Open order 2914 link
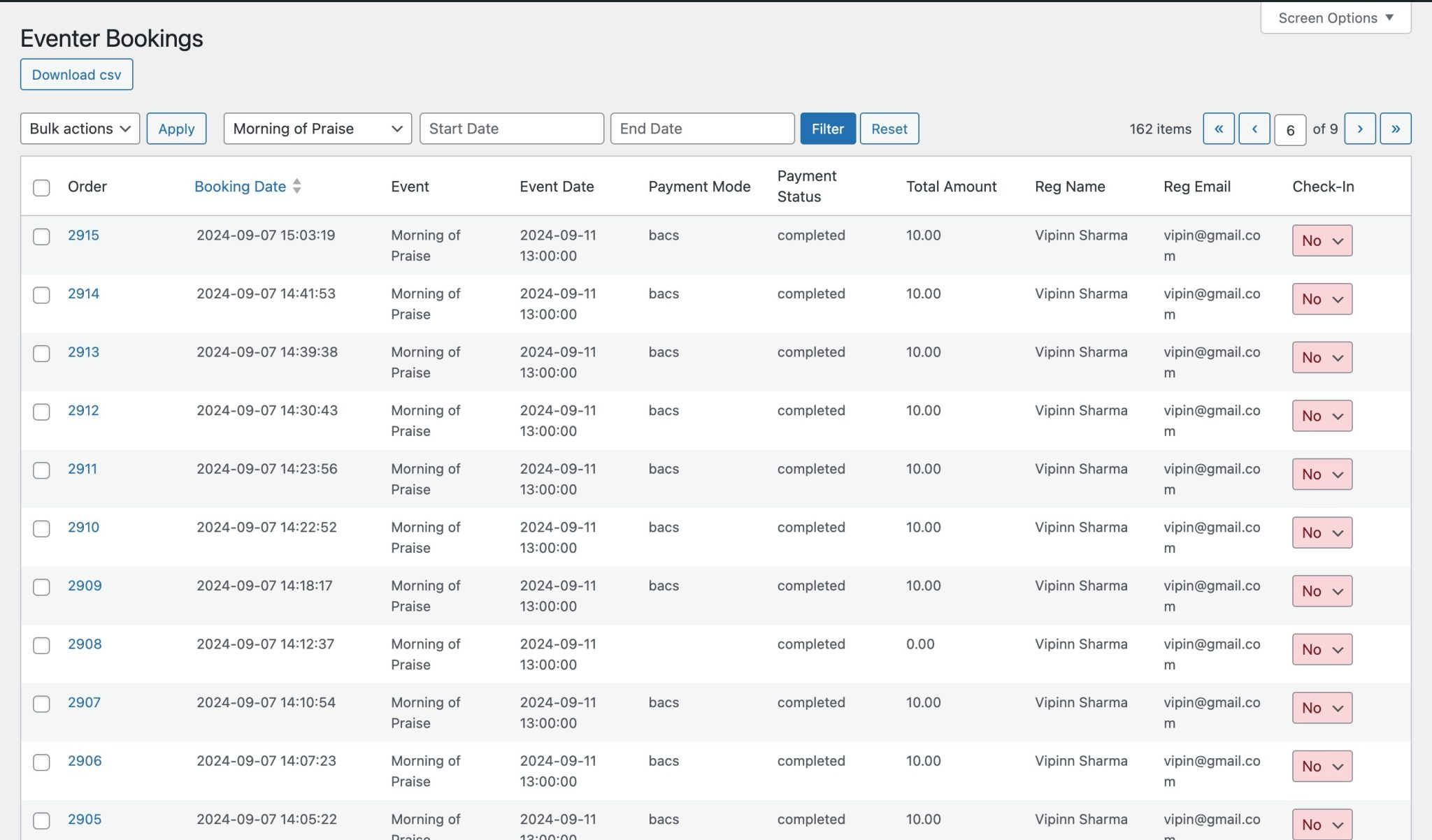This screenshot has width=1432, height=840. click(83, 294)
